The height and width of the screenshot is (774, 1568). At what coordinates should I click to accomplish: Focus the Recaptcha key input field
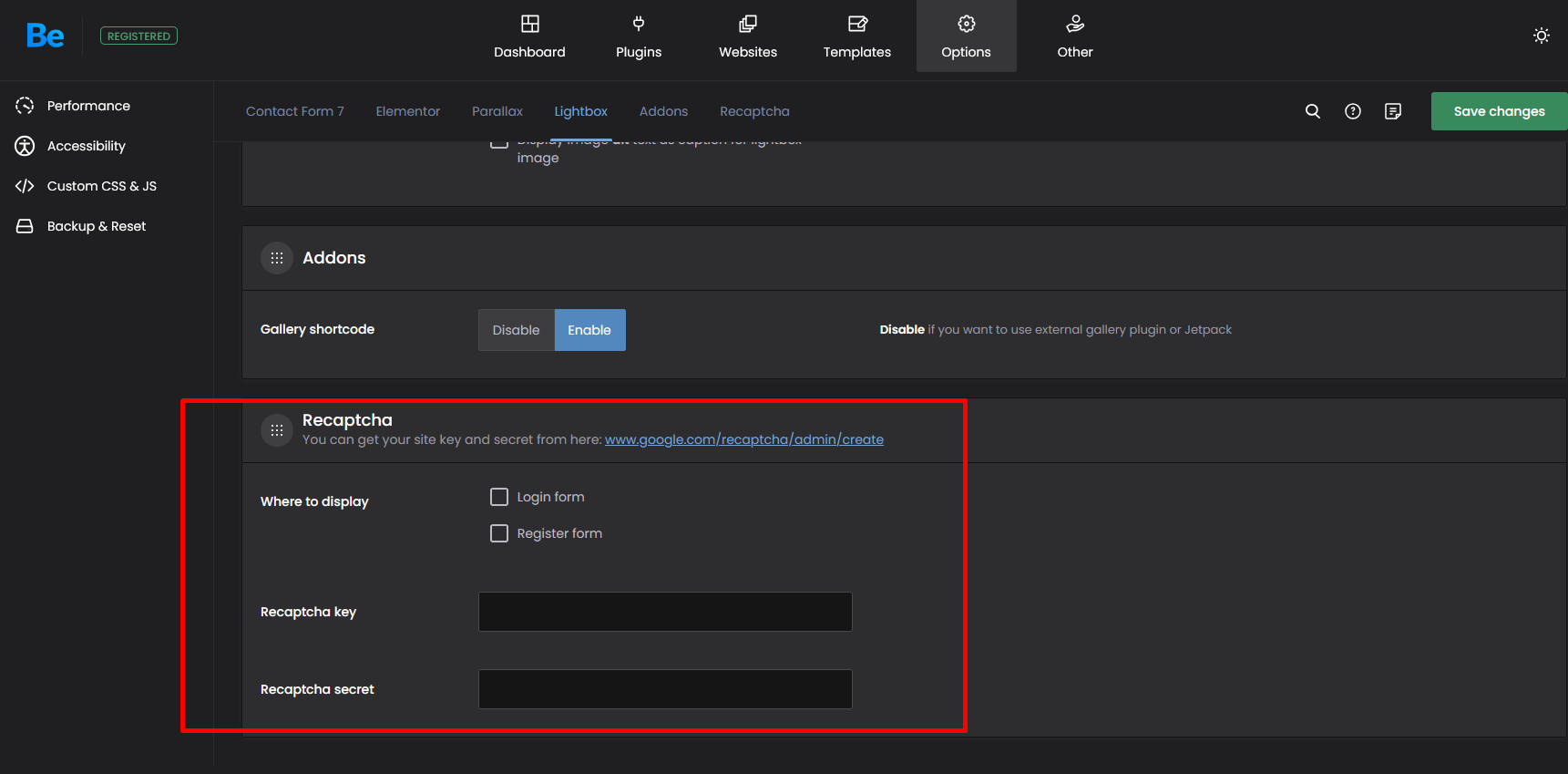(x=665, y=612)
